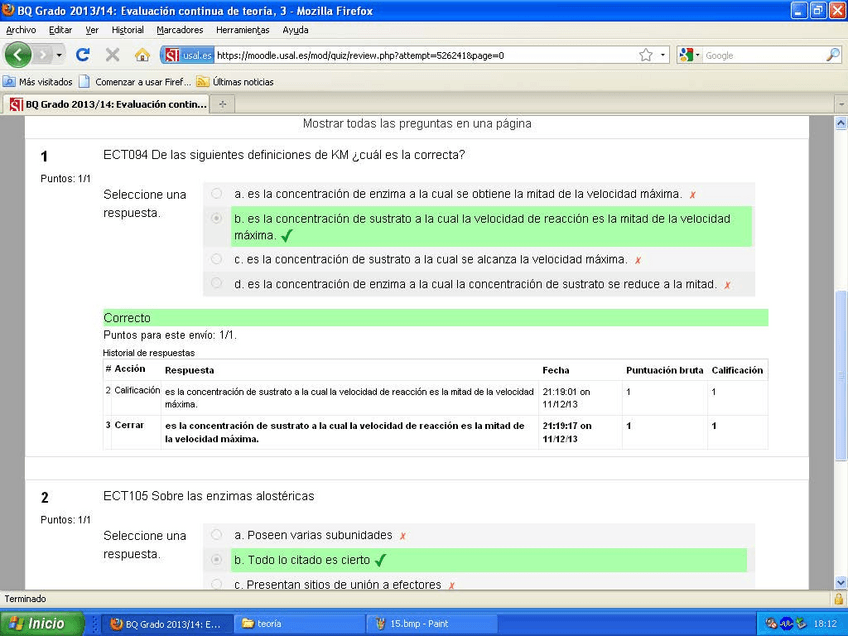
Task: Click the stop loading X icon
Action: point(112,55)
